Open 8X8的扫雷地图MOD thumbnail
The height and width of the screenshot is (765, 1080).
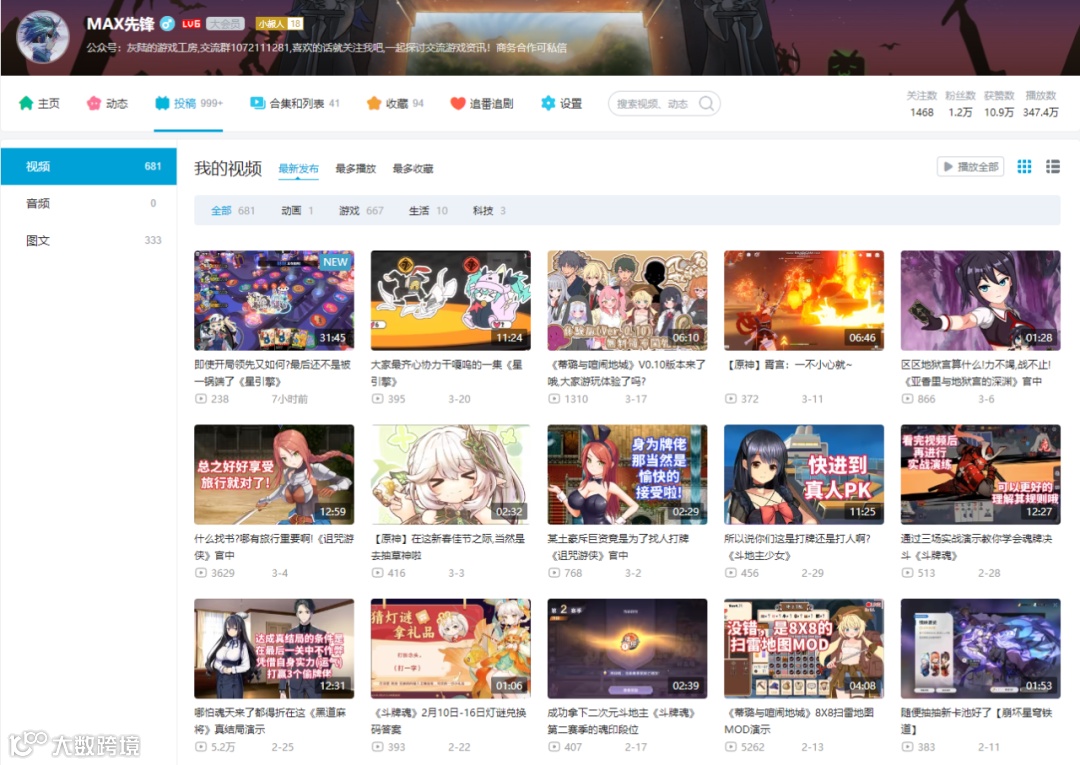point(804,649)
